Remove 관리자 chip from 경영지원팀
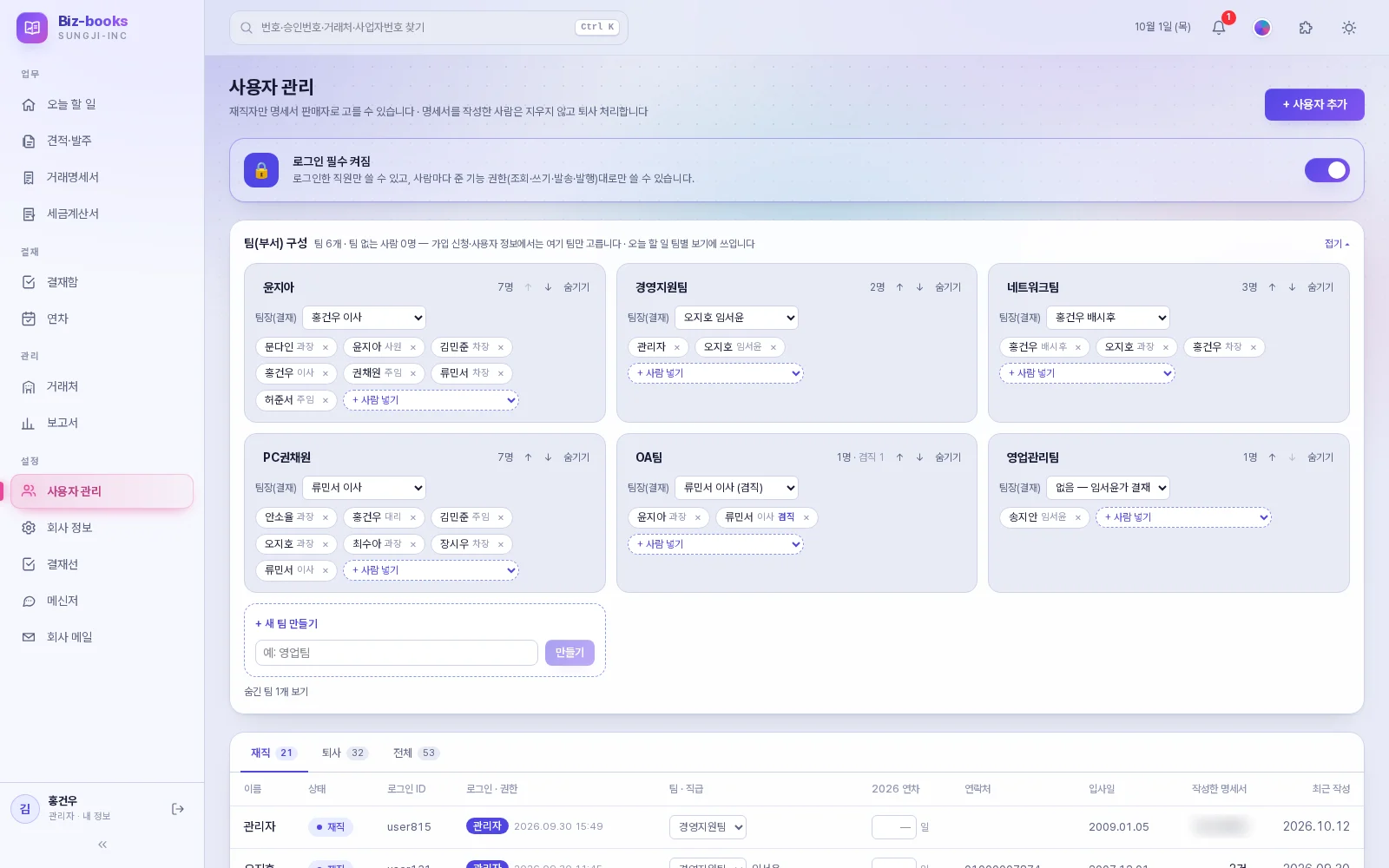Image resolution: width=1389 pixels, height=868 pixels. point(677,347)
